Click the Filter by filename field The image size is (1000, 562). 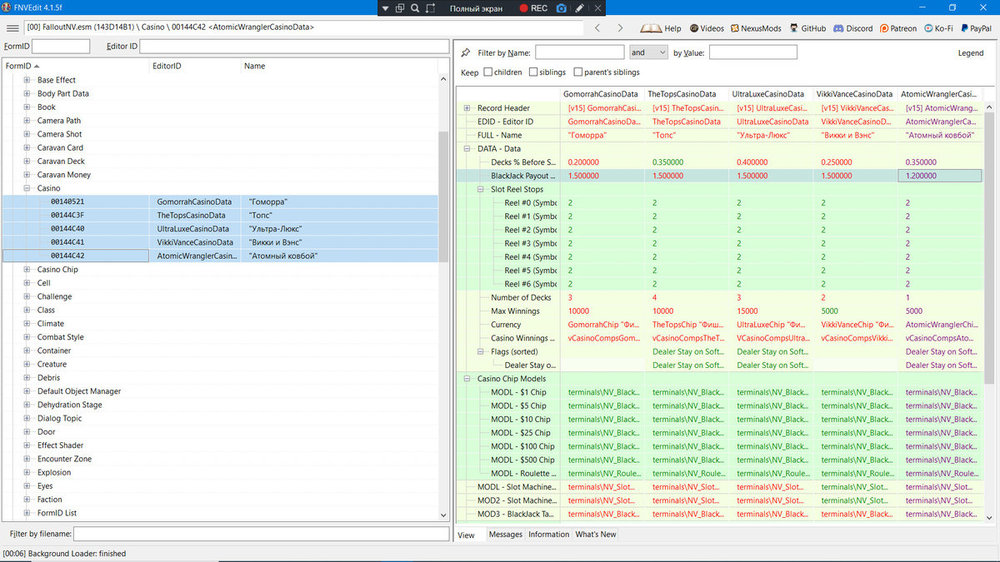pos(261,533)
